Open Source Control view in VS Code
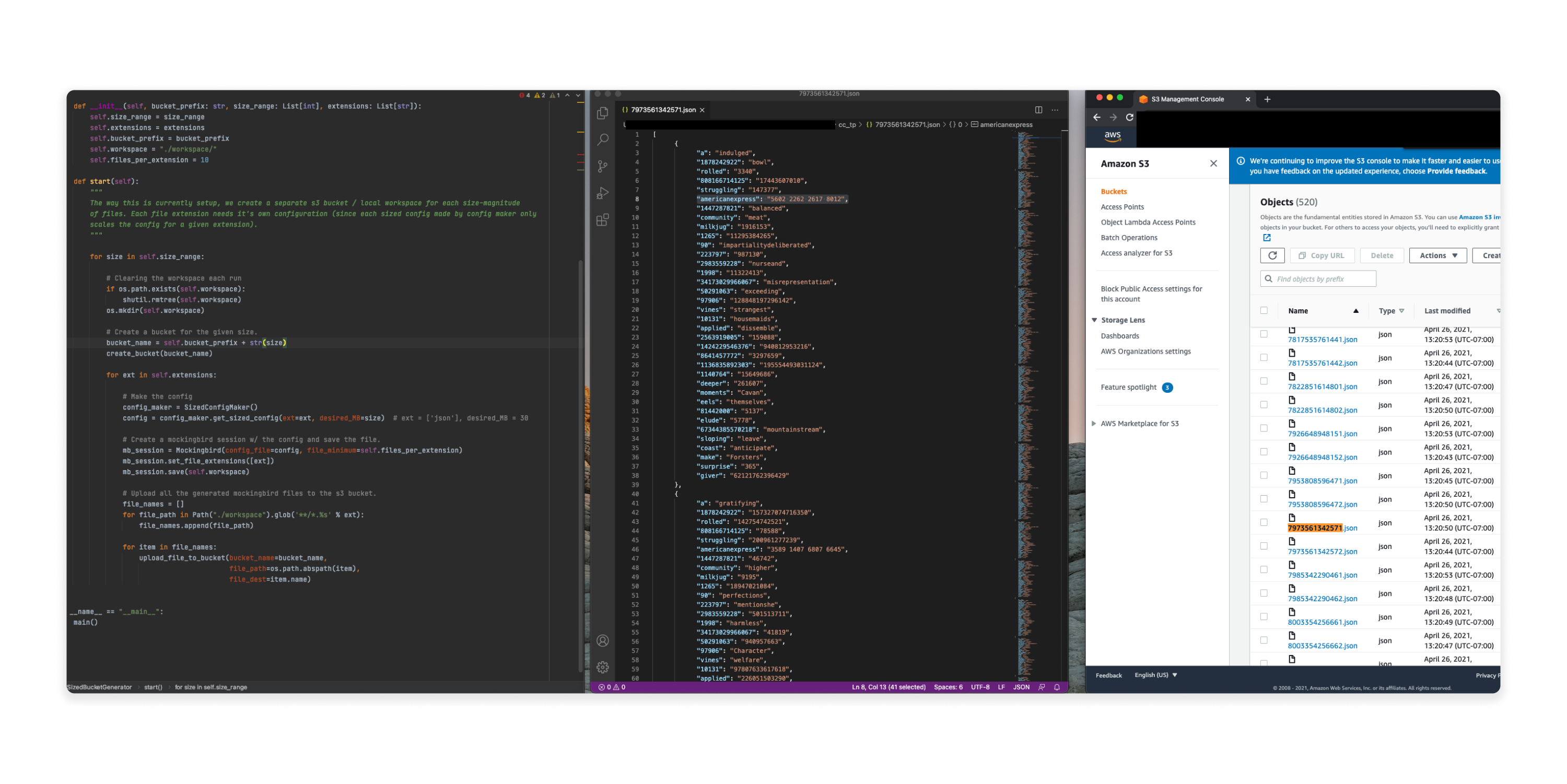 click(602, 166)
